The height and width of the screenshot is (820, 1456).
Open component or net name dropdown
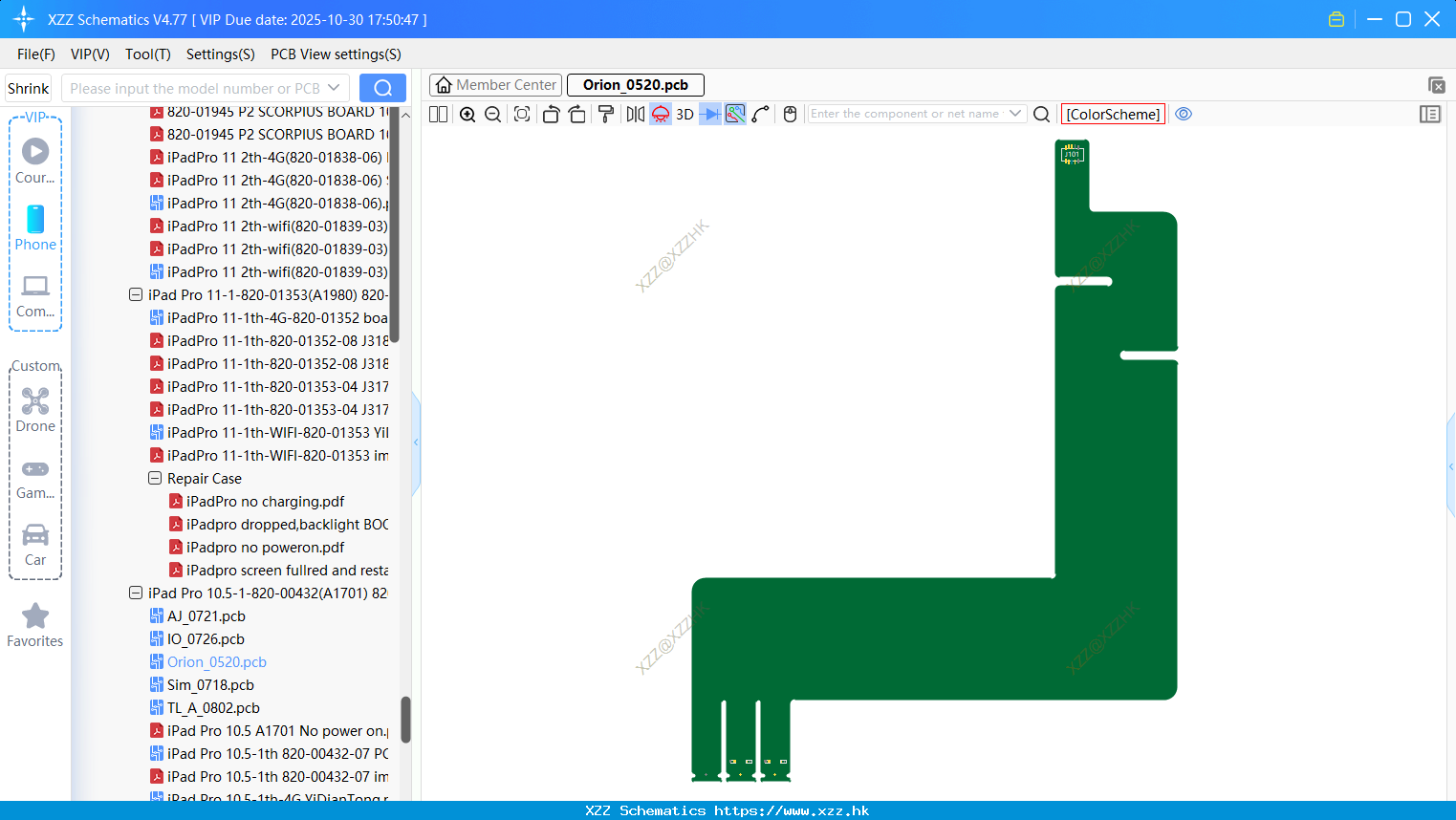click(1015, 114)
